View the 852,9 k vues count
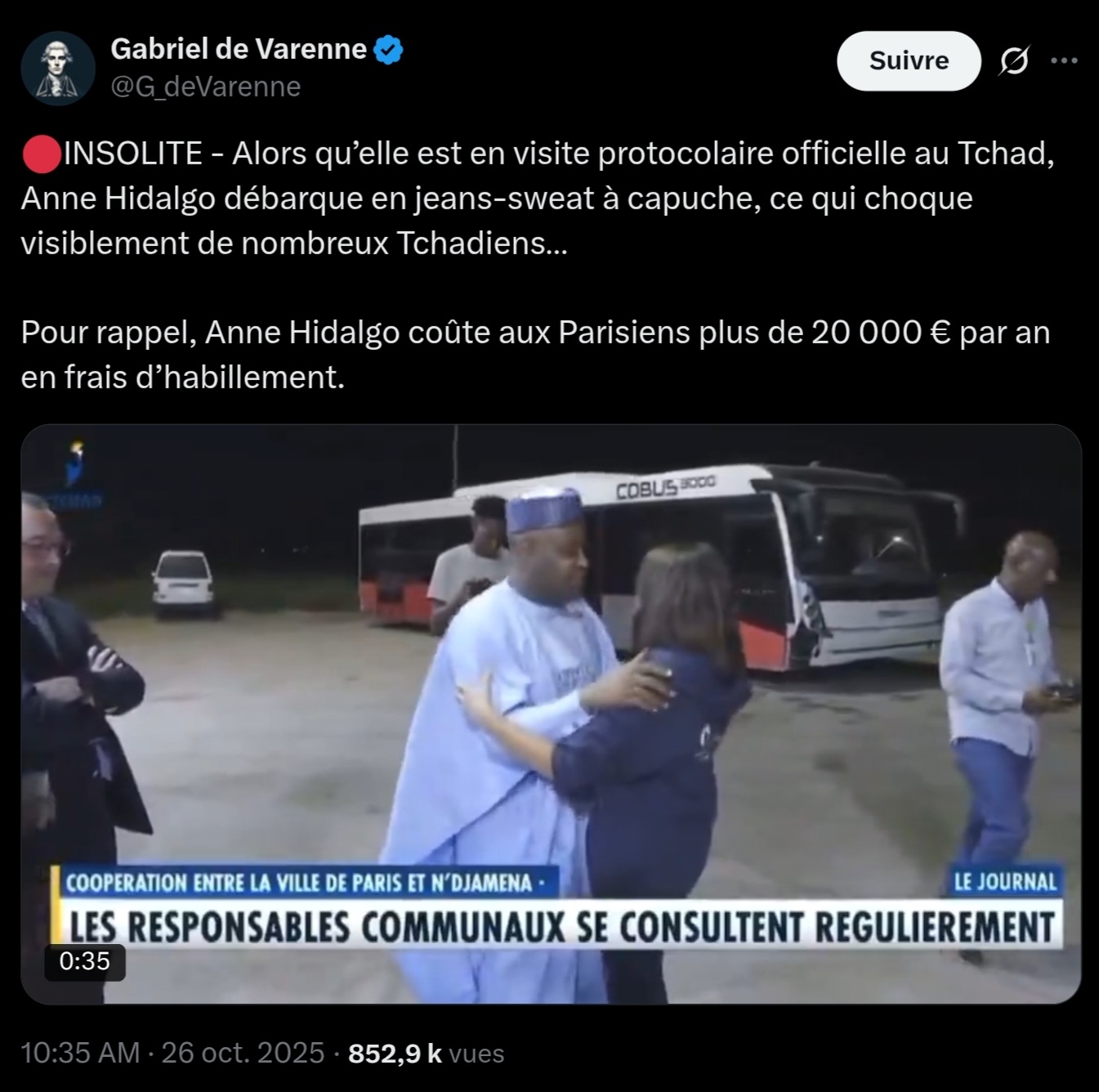This screenshot has height=1092, width=1099. click(426, 1053)
